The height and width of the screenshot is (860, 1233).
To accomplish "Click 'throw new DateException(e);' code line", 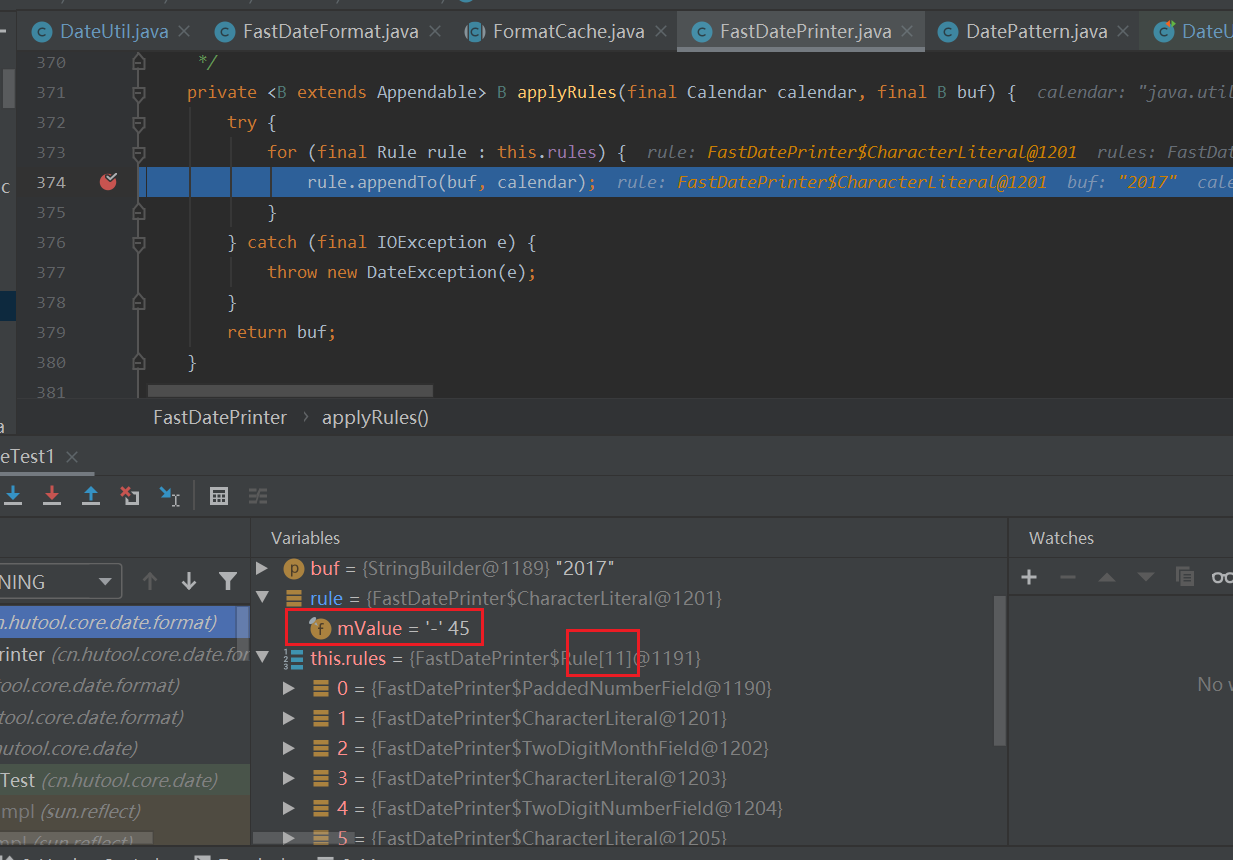I will [401, 272].
